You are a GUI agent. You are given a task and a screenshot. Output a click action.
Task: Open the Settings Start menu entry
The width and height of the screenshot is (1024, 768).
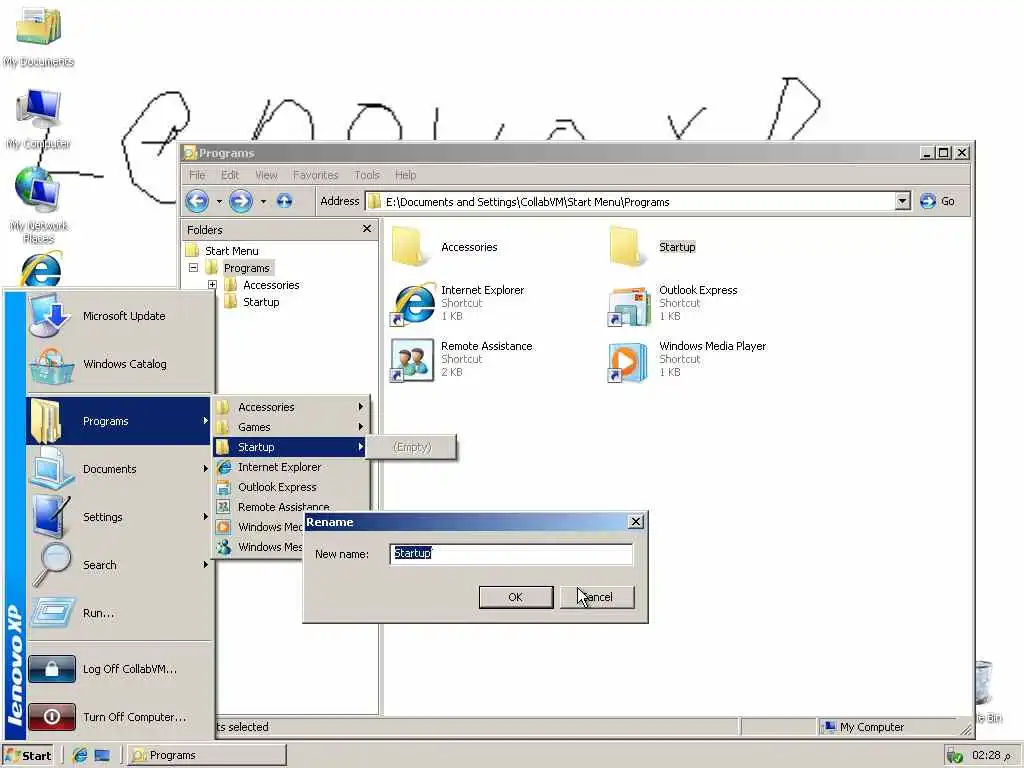tap(118, 517)
